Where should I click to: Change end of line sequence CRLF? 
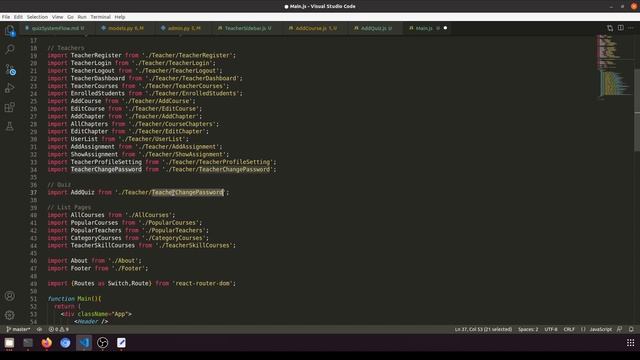[x=569, y=329]
